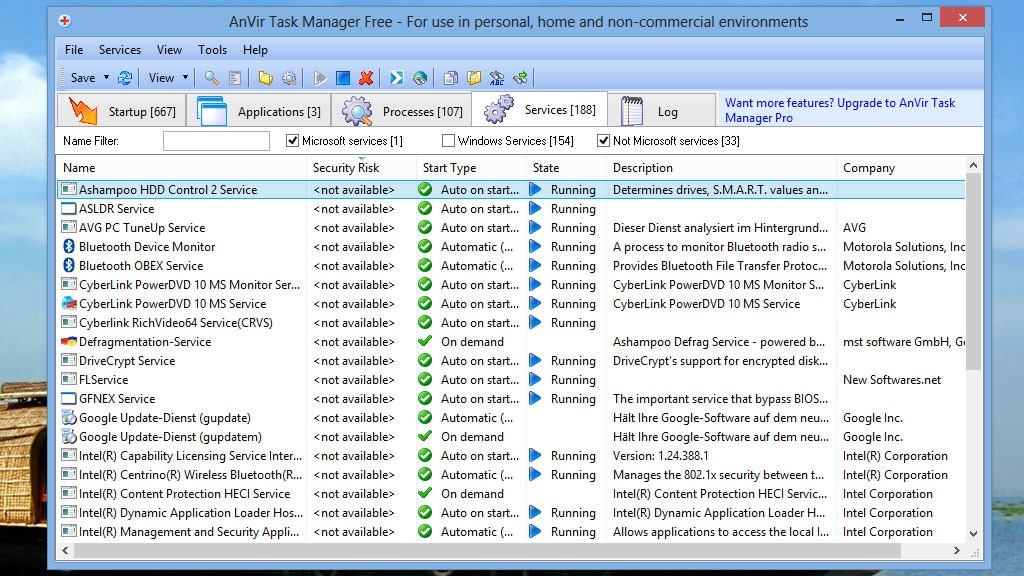Switch to the Startup [667] tab
Image resolution: width=1024 pixels, height=576 pixels.
tap(121, 111)
